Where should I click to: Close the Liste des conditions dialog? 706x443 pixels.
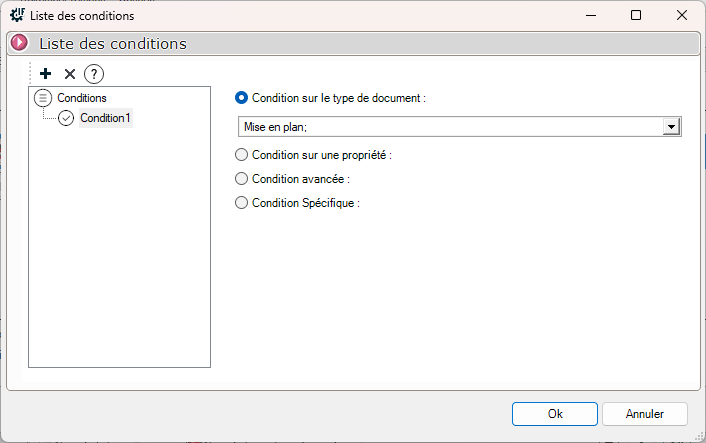pyautogui.click(x=682, y=15)
